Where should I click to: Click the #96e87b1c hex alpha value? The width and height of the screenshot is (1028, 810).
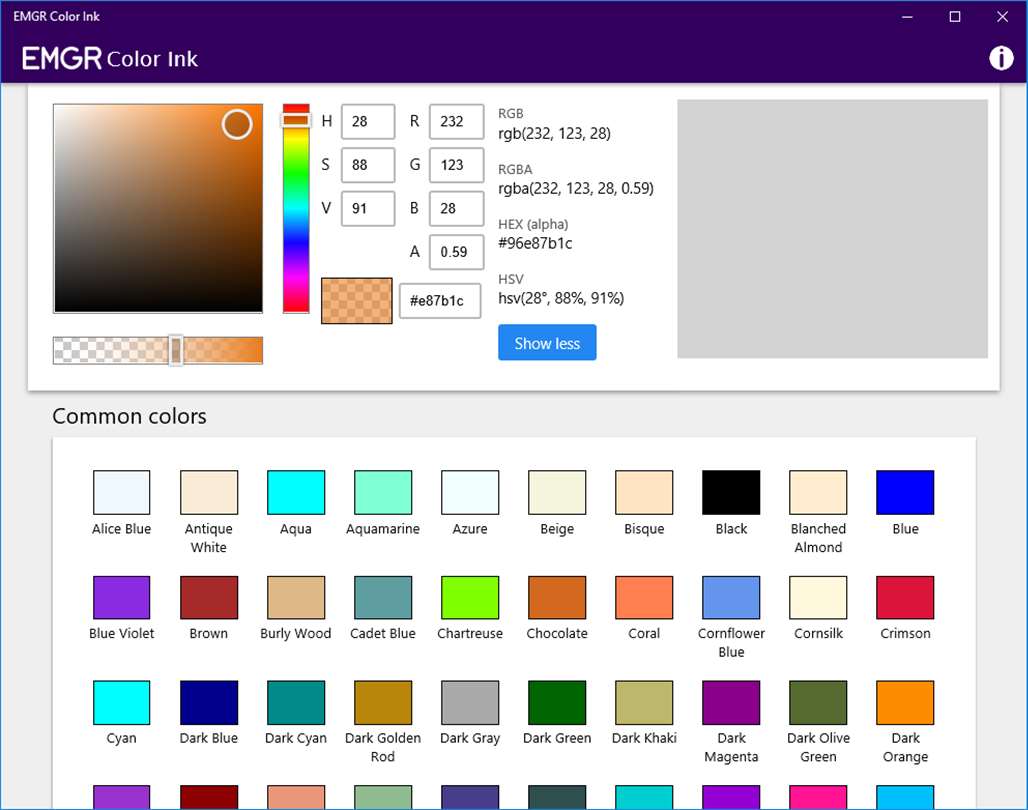535,243
